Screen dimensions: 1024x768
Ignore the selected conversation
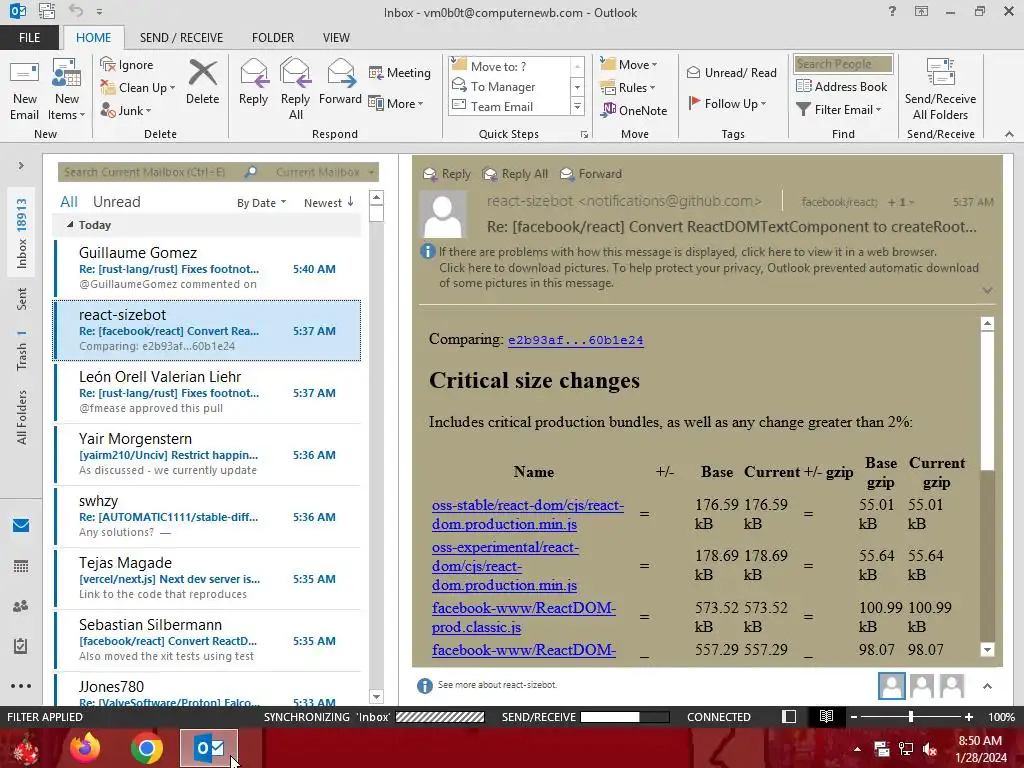(127, 65)
